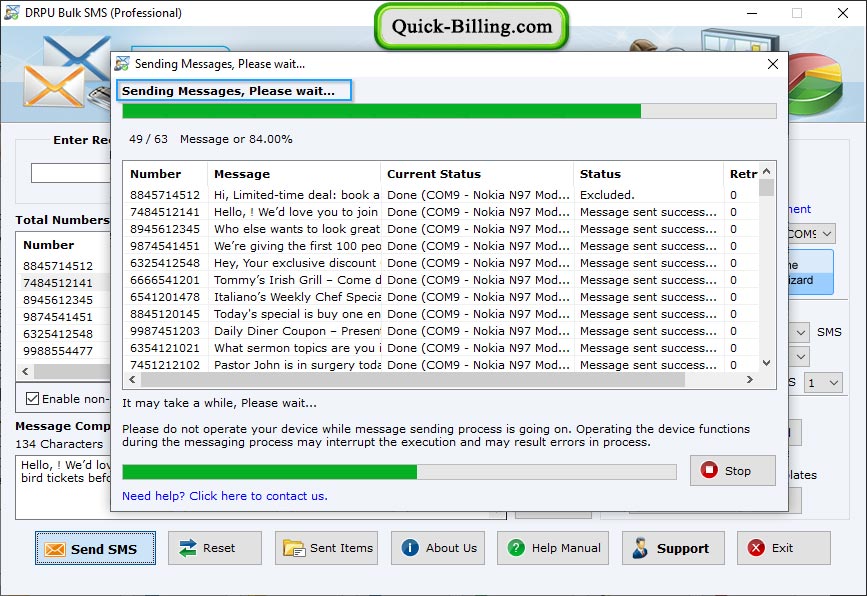Click the Status column header

click(x=648, y=174)
